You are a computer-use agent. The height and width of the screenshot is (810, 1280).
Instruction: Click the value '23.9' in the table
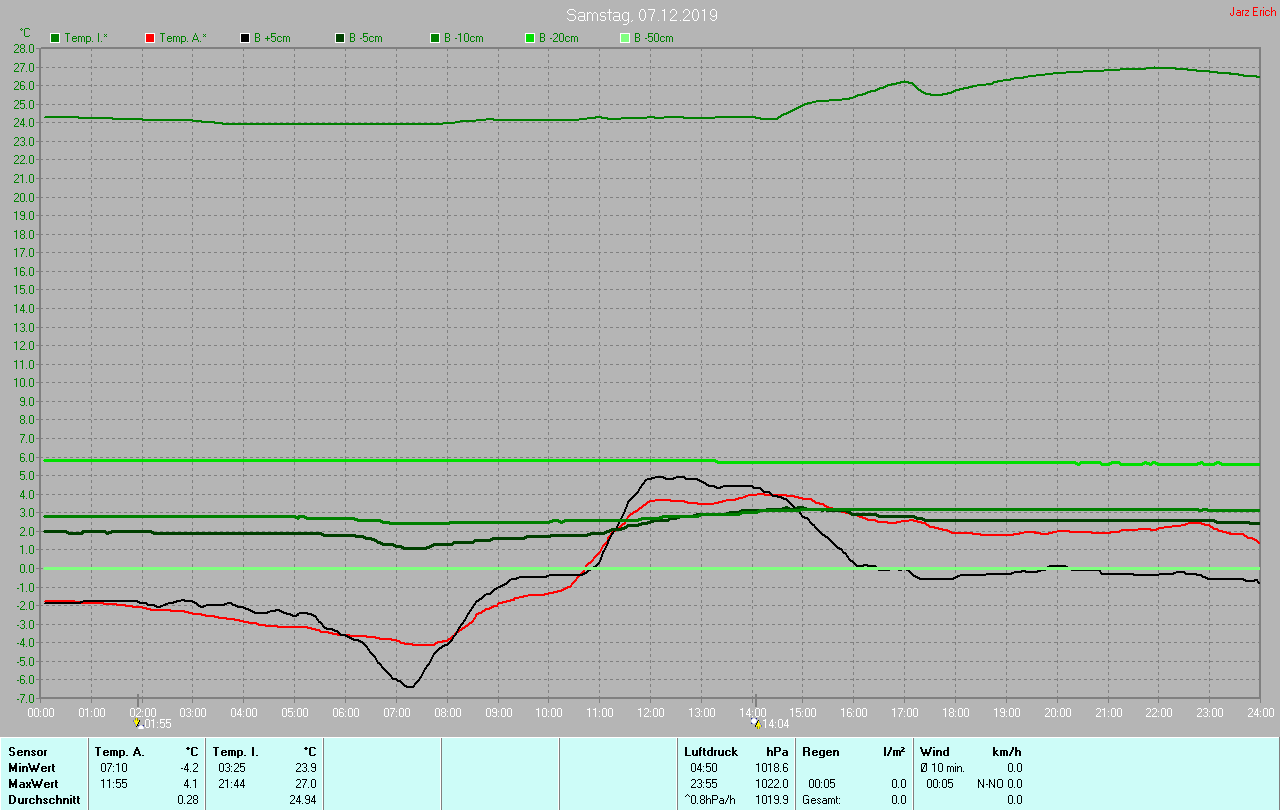click(305, 767)
